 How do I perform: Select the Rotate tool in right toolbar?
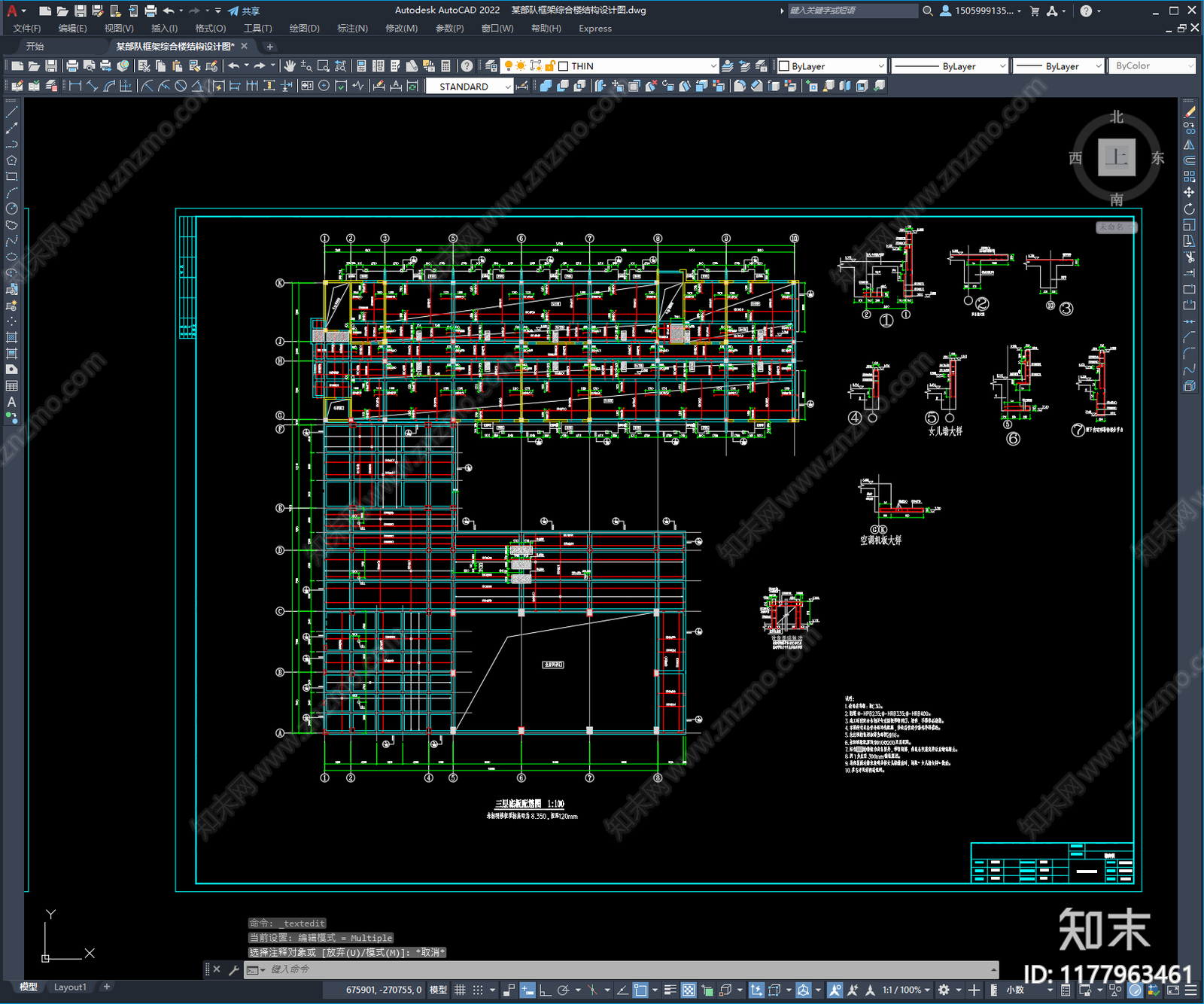tap(1189, 208)
